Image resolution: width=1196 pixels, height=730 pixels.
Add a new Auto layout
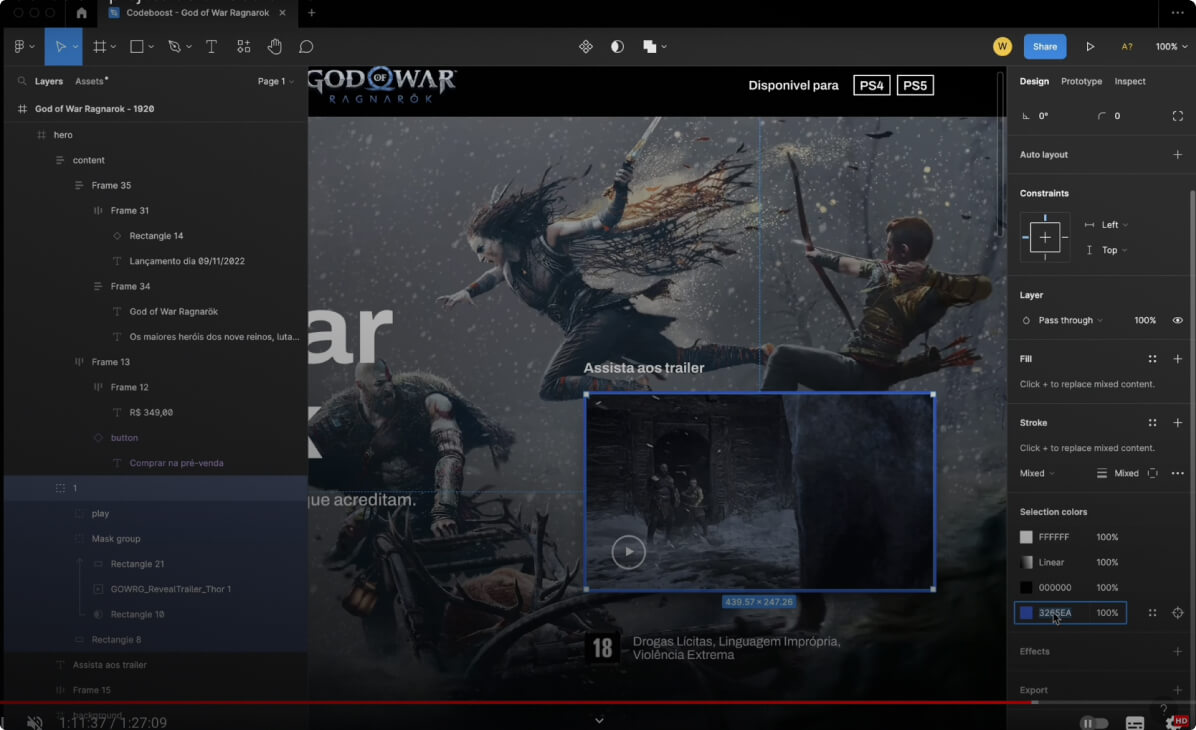point(1177,155)
